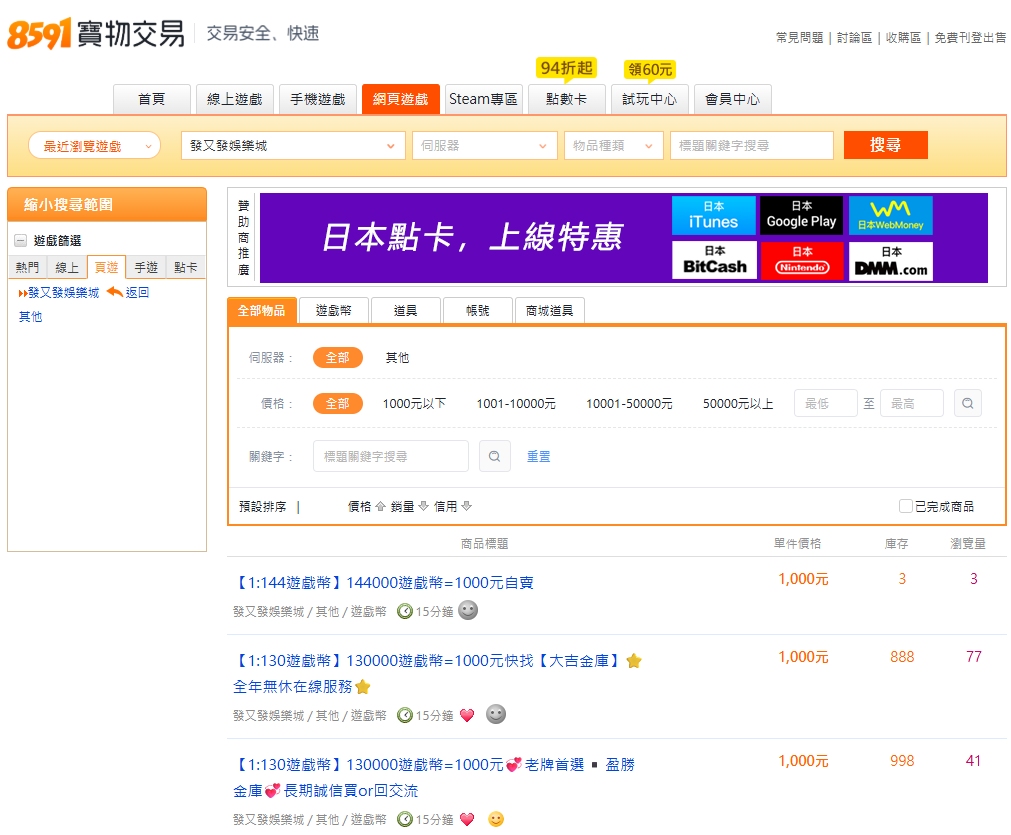Go to 首頁 nav tab
This screenshot has width=1011, height=835.
152,99
